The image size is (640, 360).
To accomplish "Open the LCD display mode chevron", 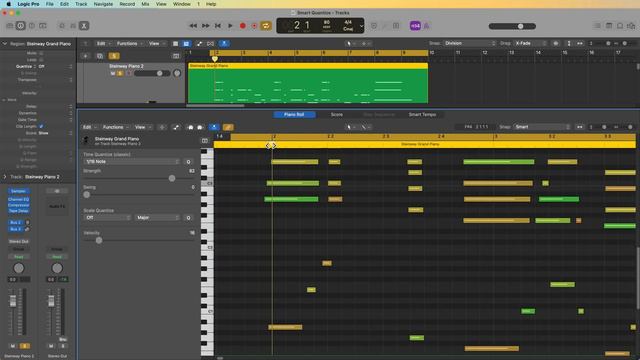I will (361, 26).
